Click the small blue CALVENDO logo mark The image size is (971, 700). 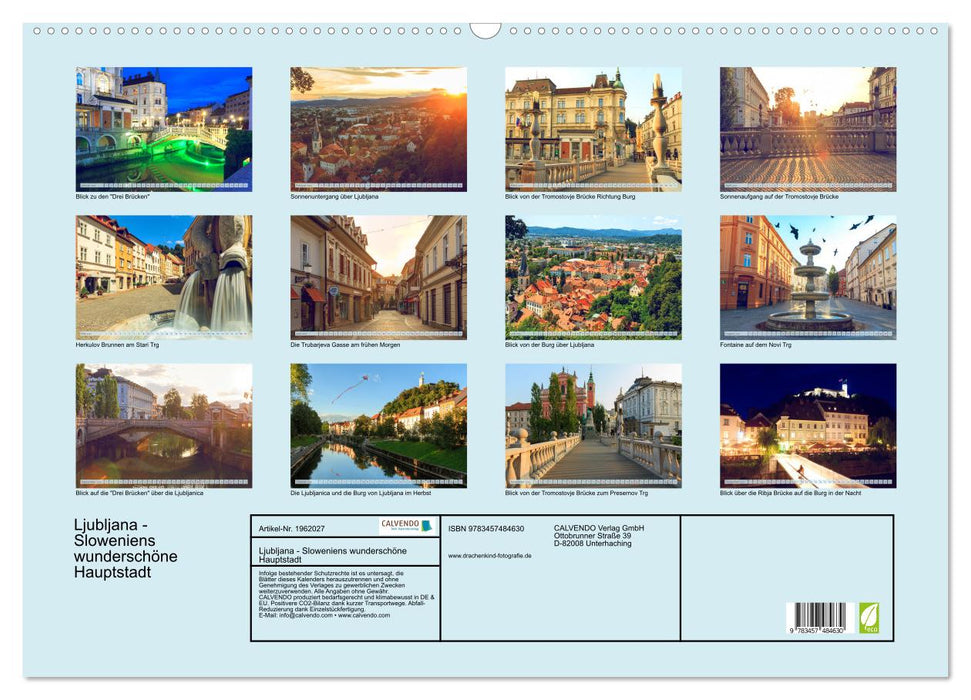[x=425, y=525]
